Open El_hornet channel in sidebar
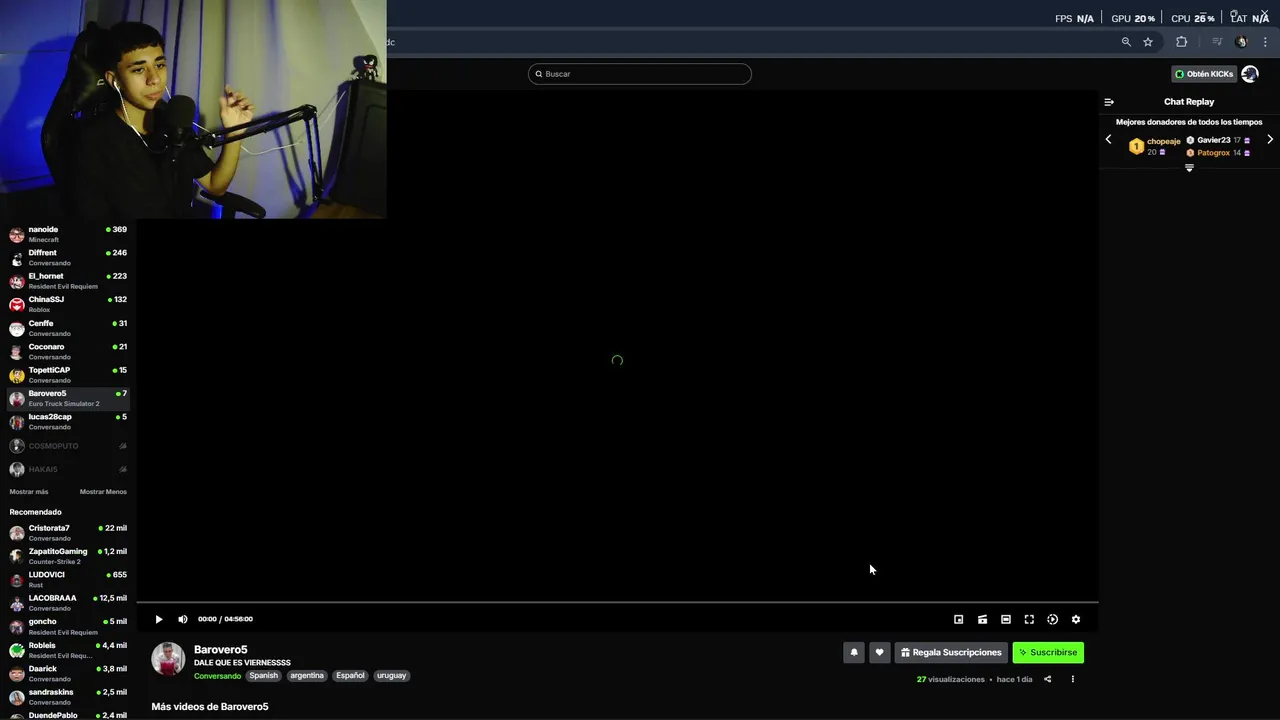1280x720 pixels. point(68,281)
